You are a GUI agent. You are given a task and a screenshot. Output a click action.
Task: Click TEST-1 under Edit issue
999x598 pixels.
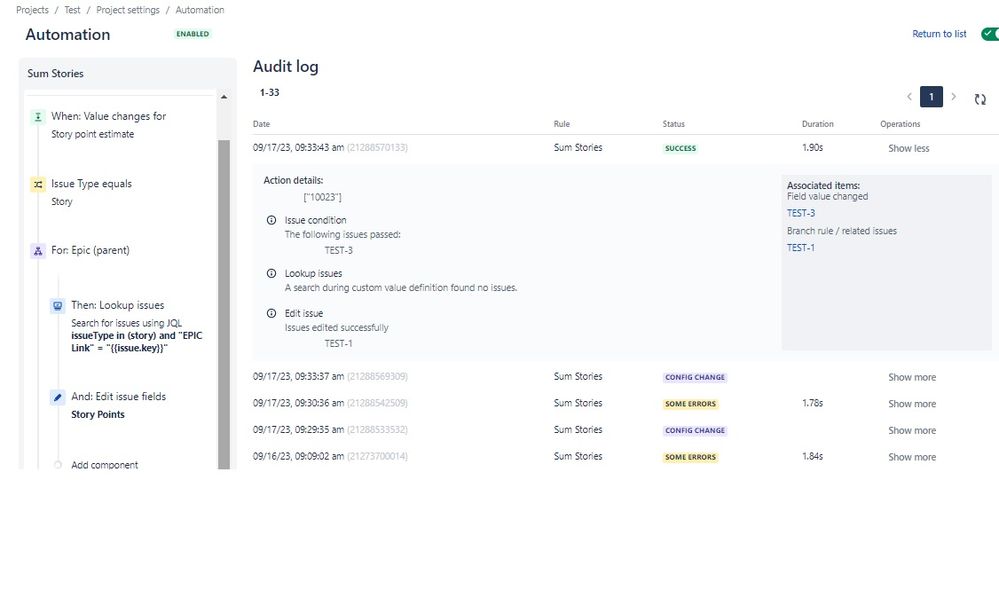pyautogui.click(x=338, y=344)
